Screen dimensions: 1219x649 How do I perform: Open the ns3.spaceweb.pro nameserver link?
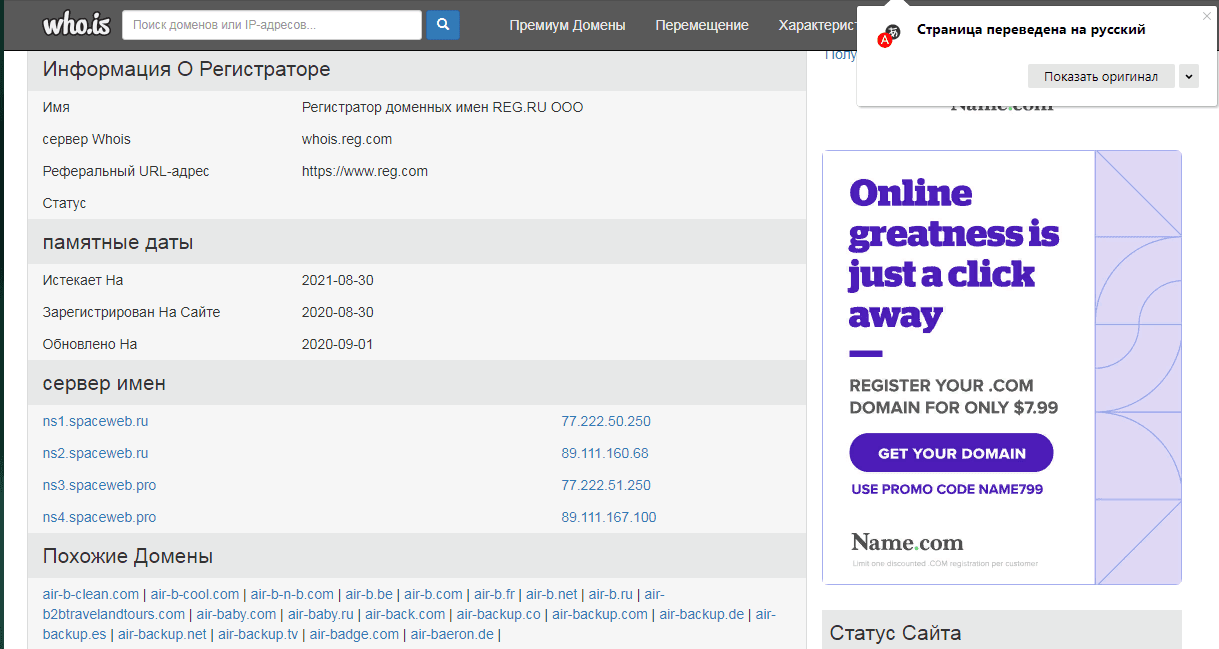pos(99,485)
